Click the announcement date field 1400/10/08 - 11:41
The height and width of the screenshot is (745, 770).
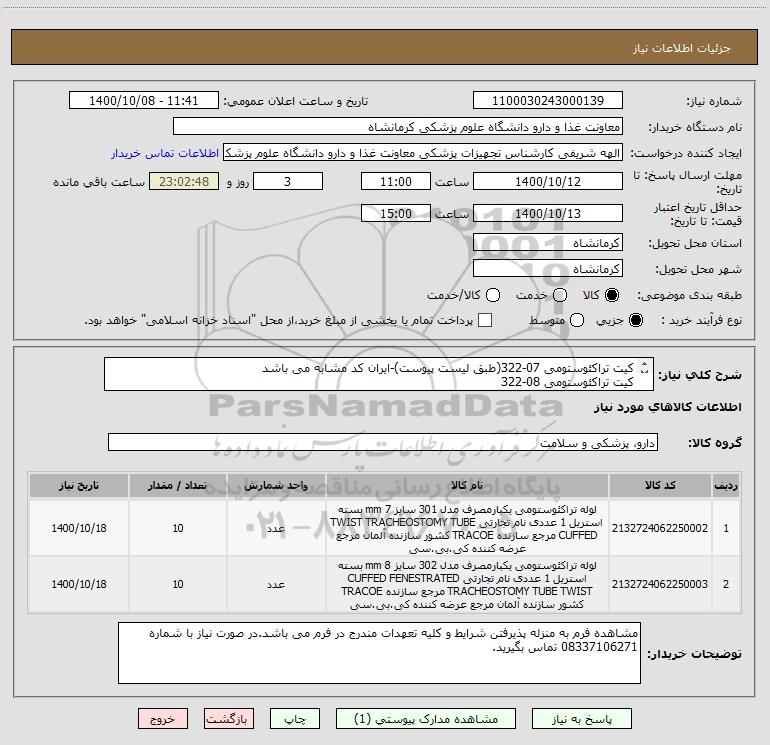point(144,101)
